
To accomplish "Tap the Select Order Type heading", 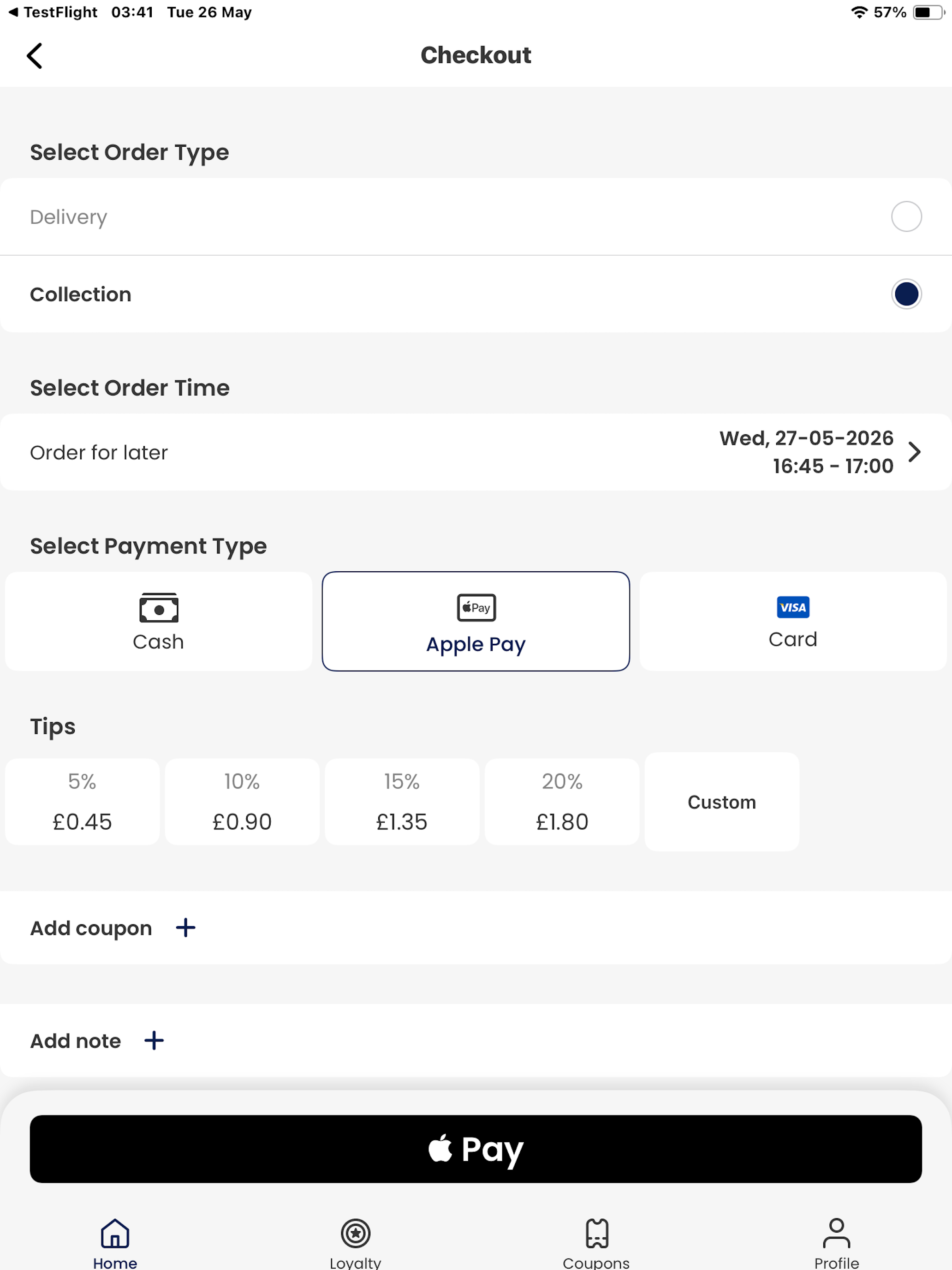I will [x=129, y=153].
